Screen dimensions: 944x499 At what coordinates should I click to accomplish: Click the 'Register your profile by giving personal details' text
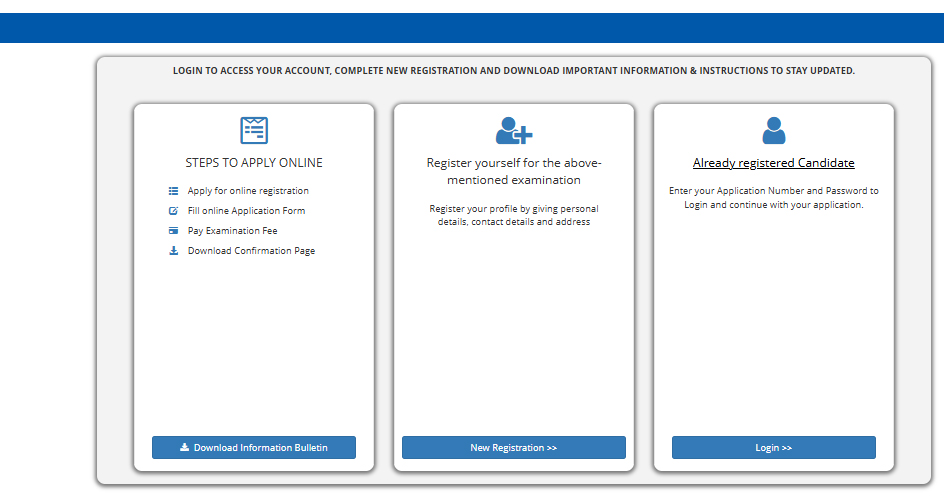point(514,215)
